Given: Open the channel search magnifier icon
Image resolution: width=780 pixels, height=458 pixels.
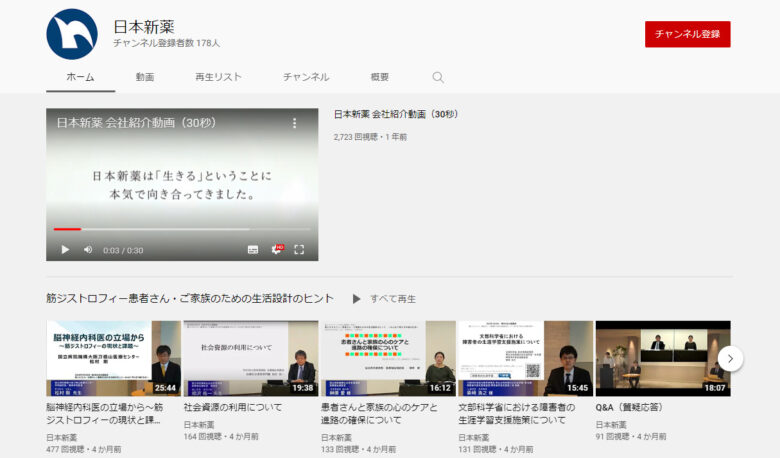Looking at the screenshot, I should click(x=438, y=77).
